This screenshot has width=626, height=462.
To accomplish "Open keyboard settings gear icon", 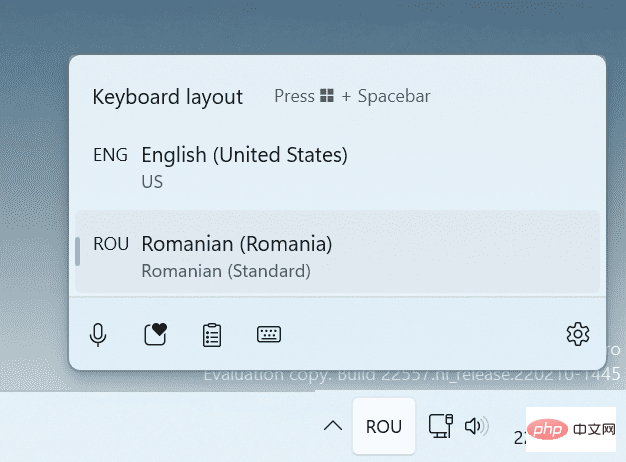I will point(577,335).
